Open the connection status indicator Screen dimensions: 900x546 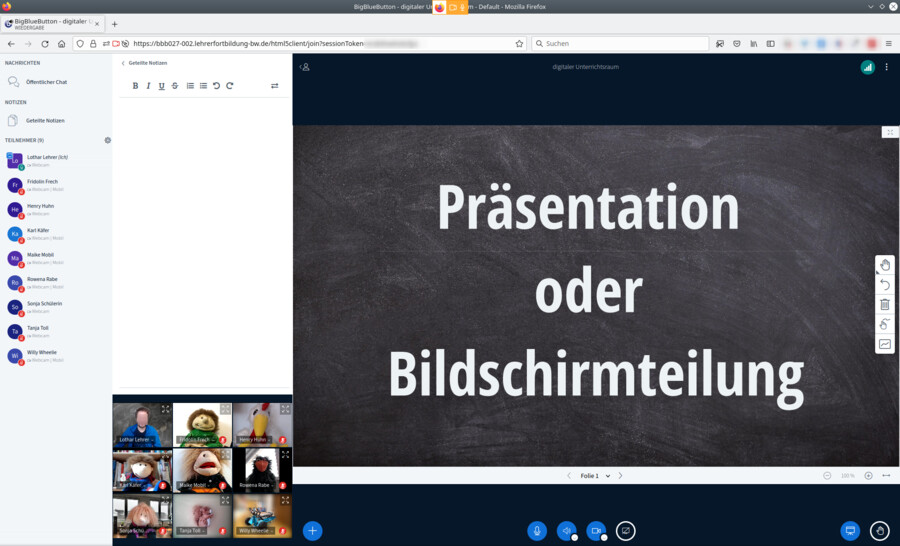[x=867, y=67]
